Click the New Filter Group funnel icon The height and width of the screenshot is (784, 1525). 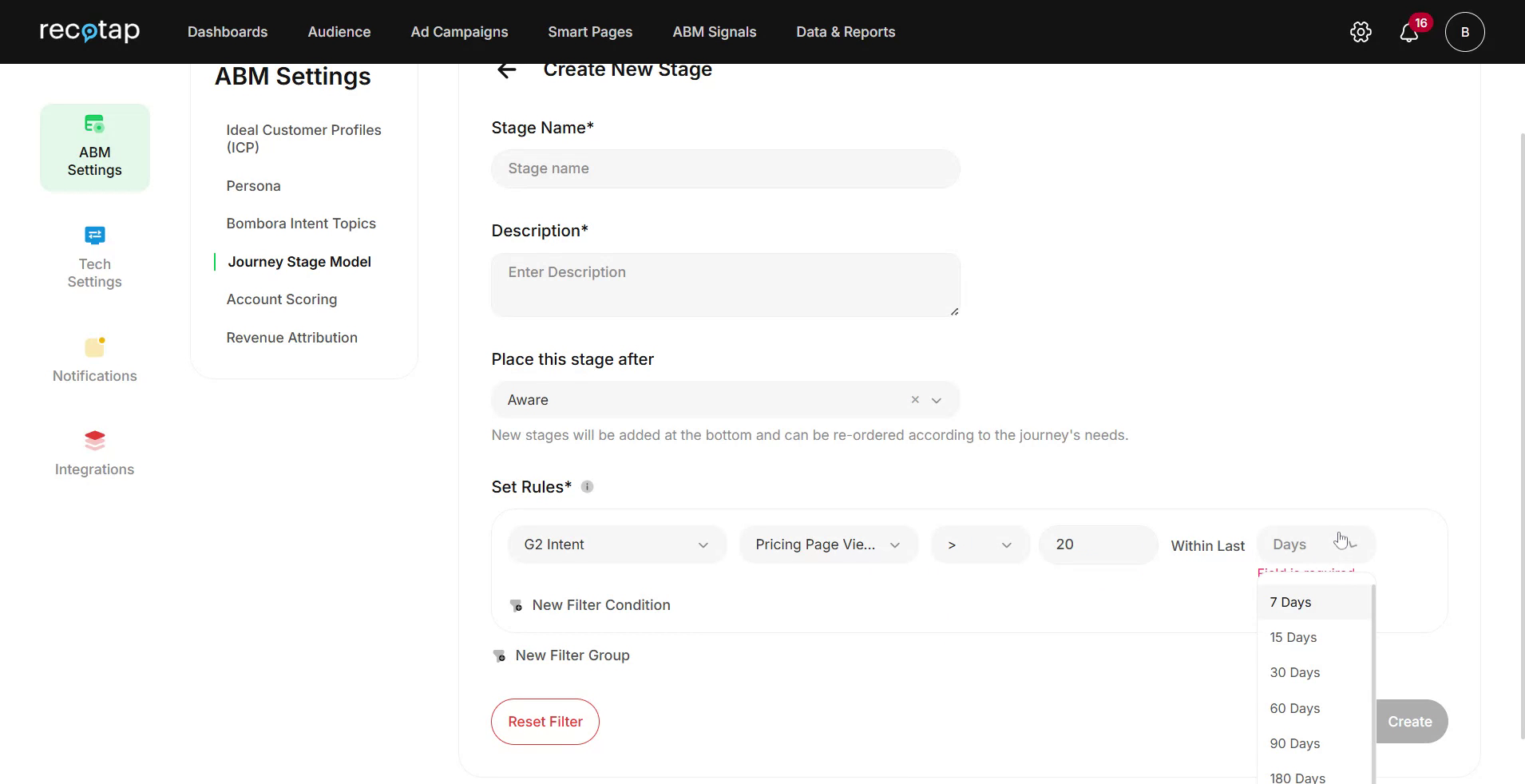[499, 655]
